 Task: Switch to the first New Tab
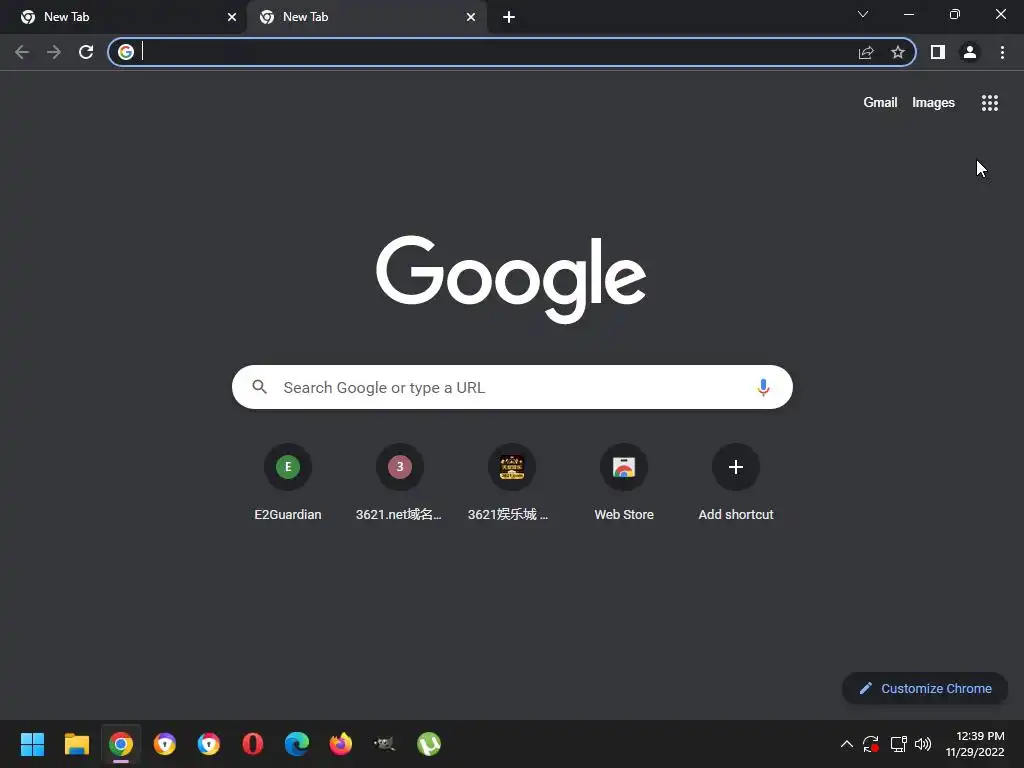[x=123, y=17]
